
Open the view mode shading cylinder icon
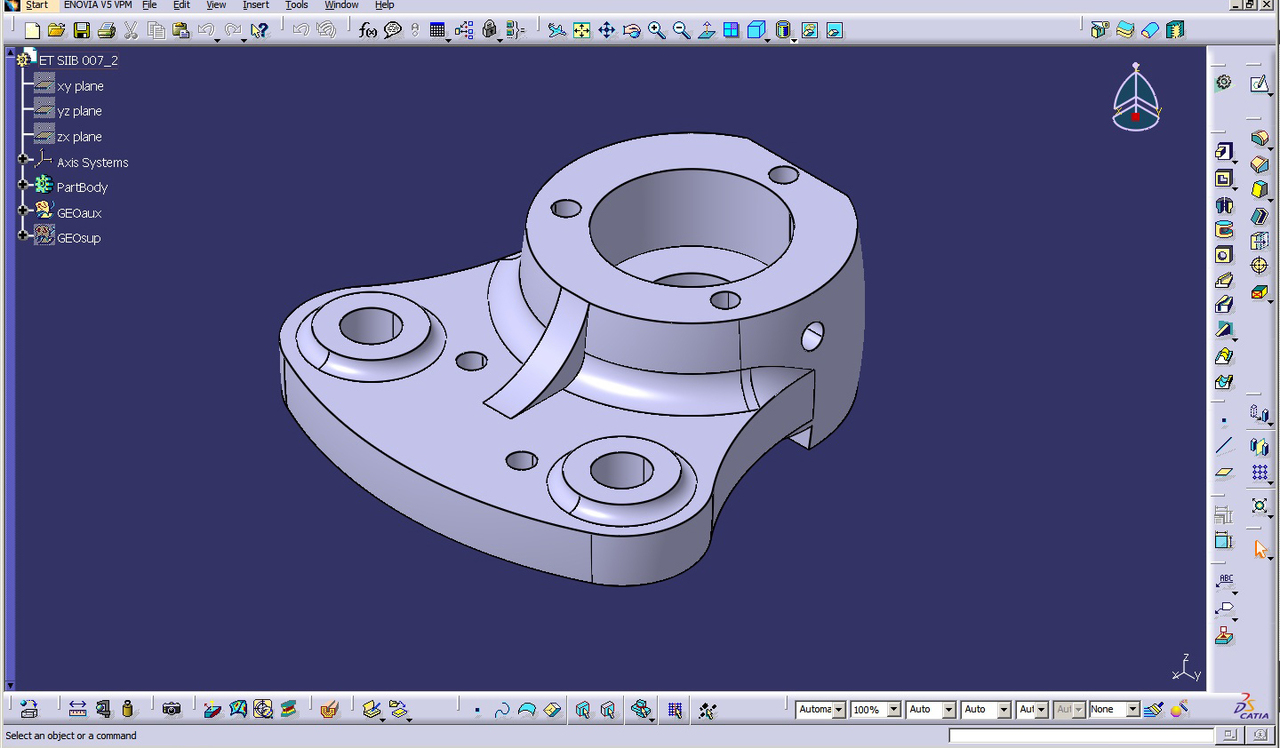(784, 31)
